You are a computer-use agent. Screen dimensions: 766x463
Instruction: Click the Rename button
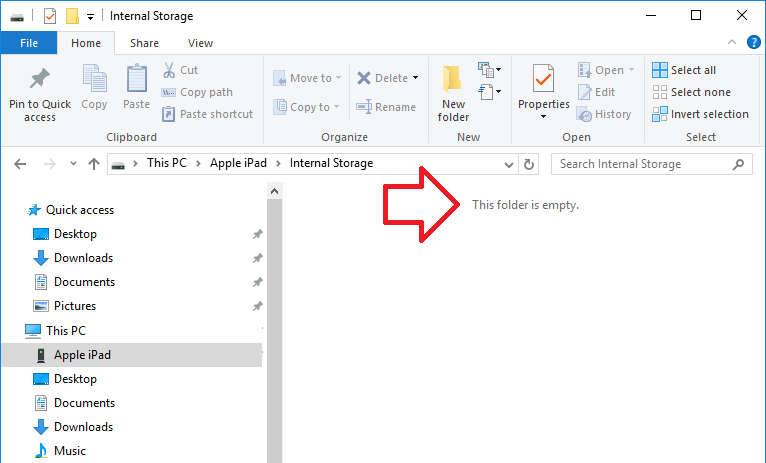point(386,107)
